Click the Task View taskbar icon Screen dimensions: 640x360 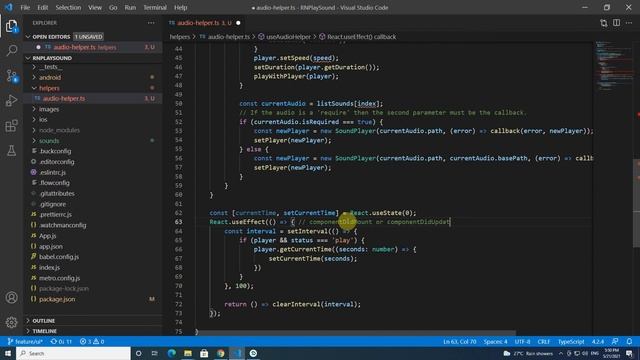point(155,353)
